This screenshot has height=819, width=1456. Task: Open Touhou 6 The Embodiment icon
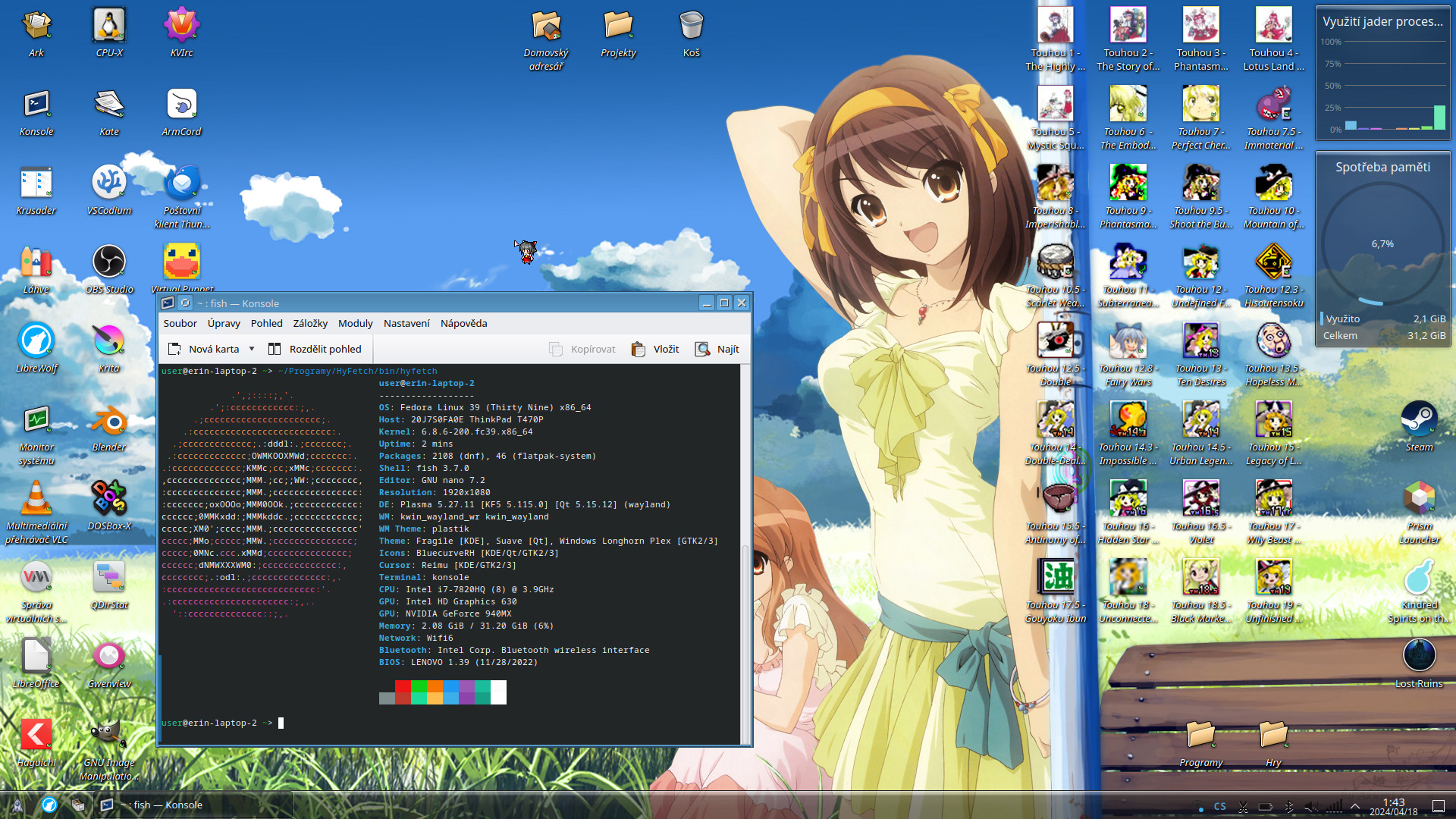[1128, 118]
